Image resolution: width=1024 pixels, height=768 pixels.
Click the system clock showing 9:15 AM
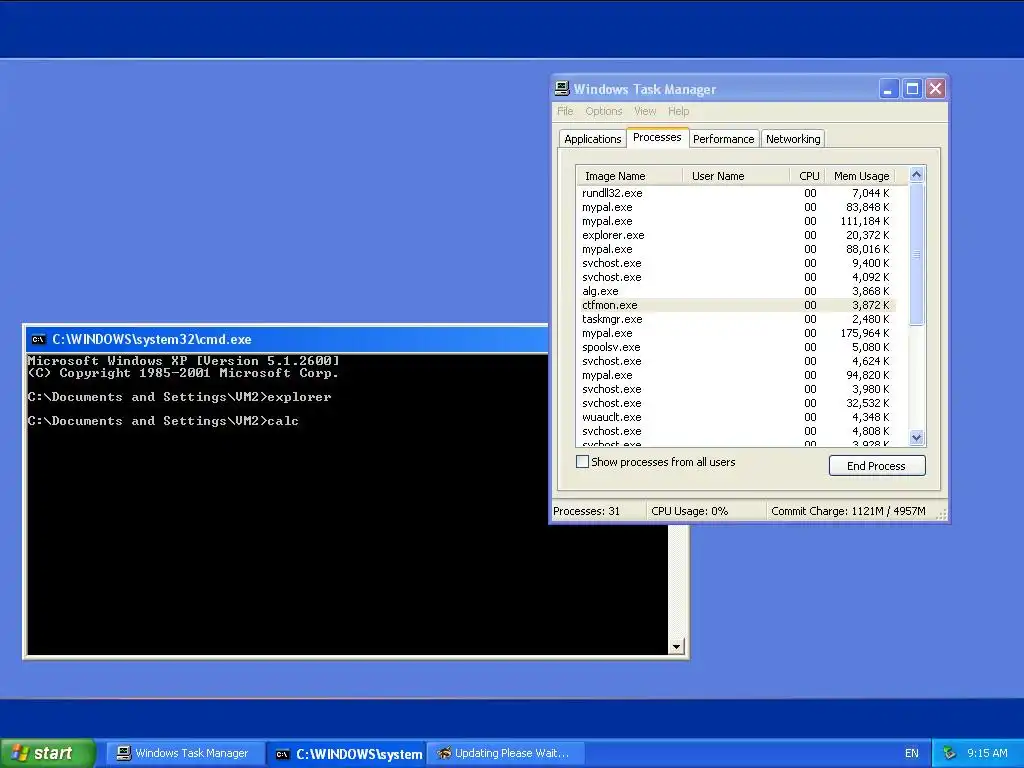[987, 754]
